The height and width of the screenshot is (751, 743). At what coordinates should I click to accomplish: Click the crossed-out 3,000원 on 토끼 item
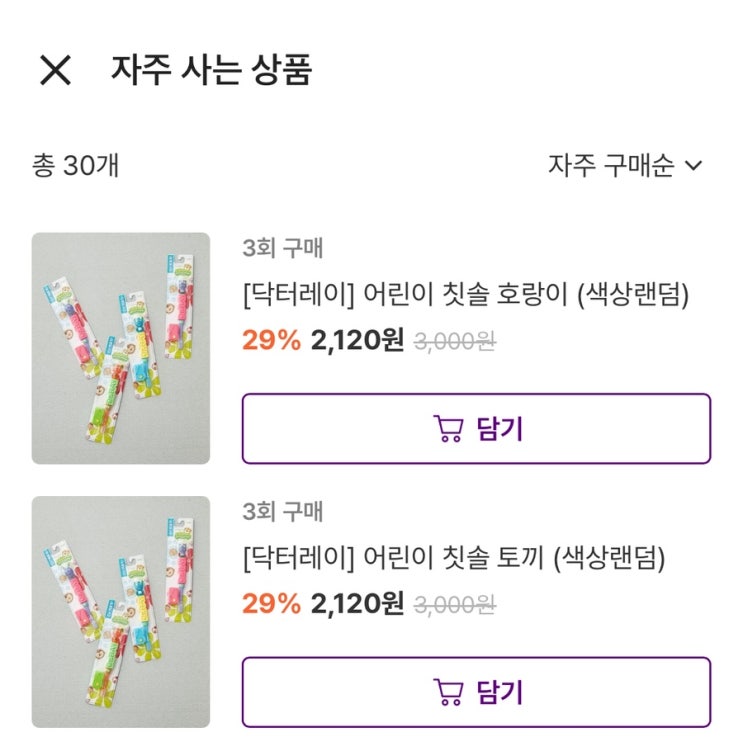455,605
